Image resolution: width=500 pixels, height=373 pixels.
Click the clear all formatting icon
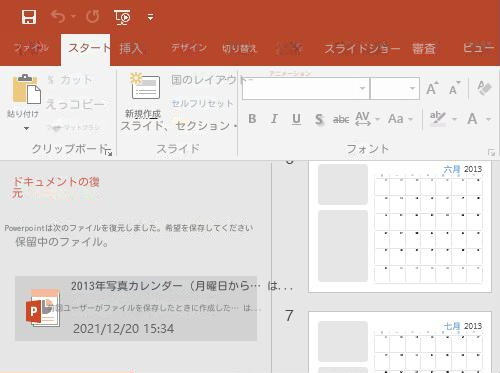pos(484,88)
